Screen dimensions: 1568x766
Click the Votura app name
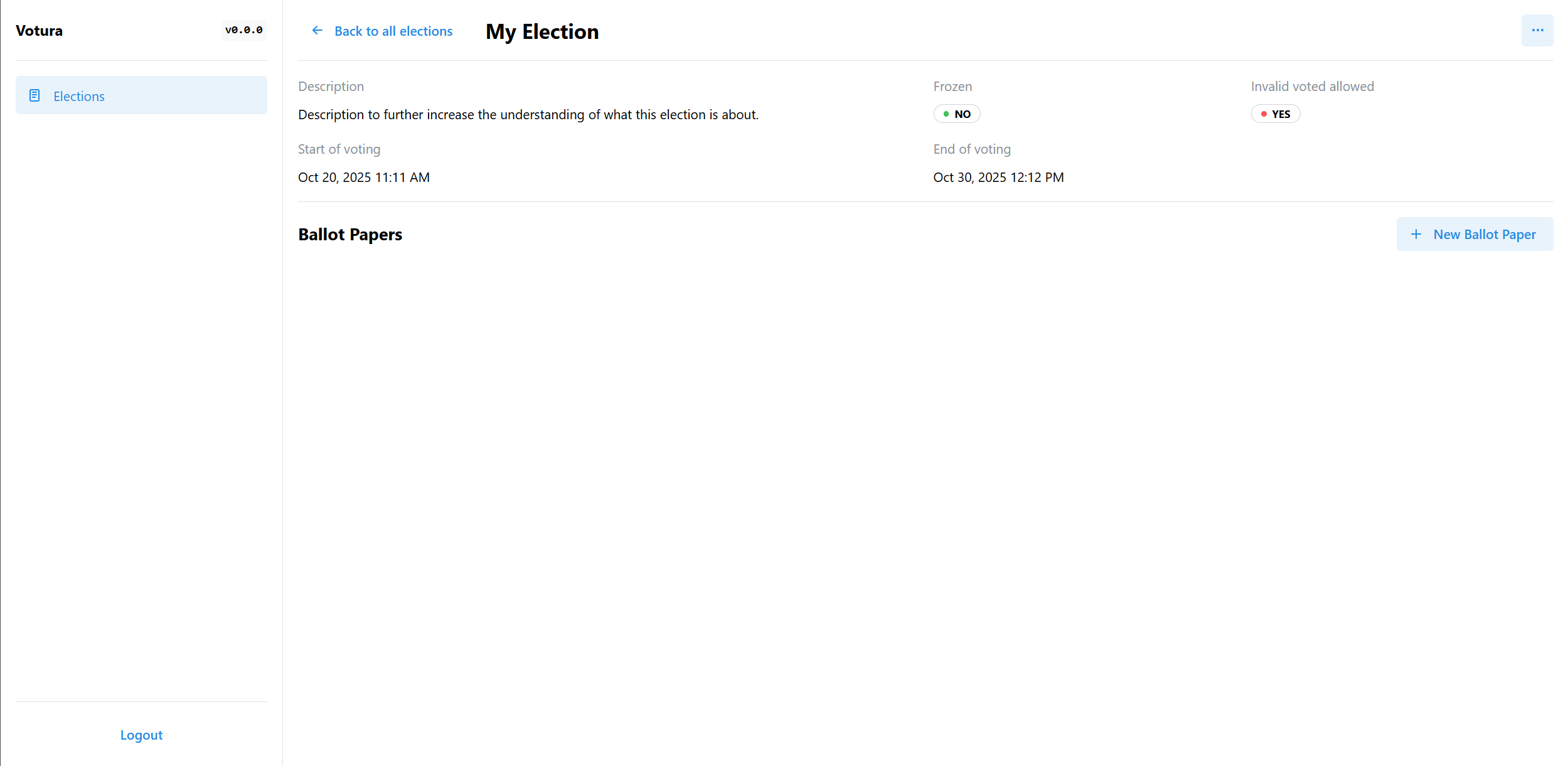click(x=39, y=31)
